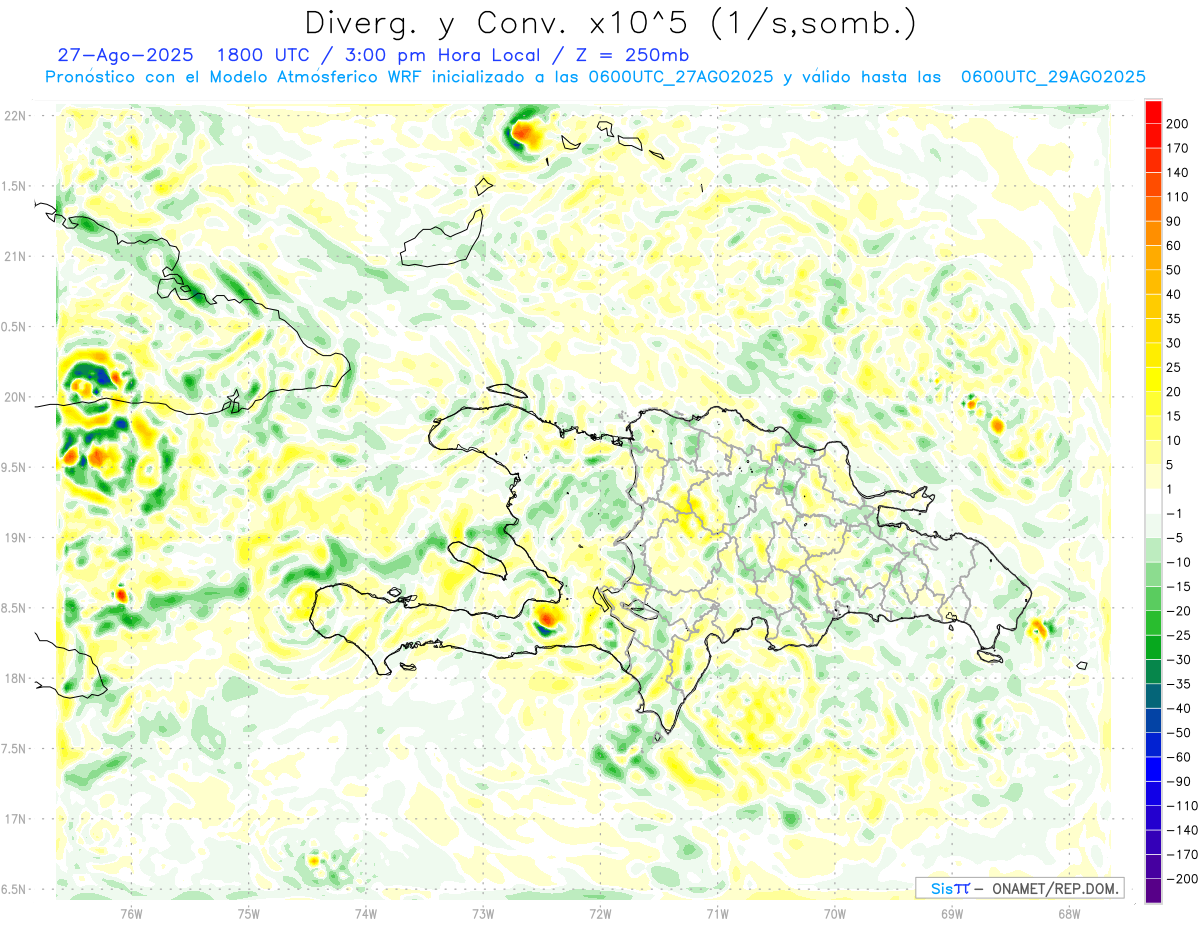Click the "-60" color scale value
The image size is (1200, 927).
tap(1179, 756)
